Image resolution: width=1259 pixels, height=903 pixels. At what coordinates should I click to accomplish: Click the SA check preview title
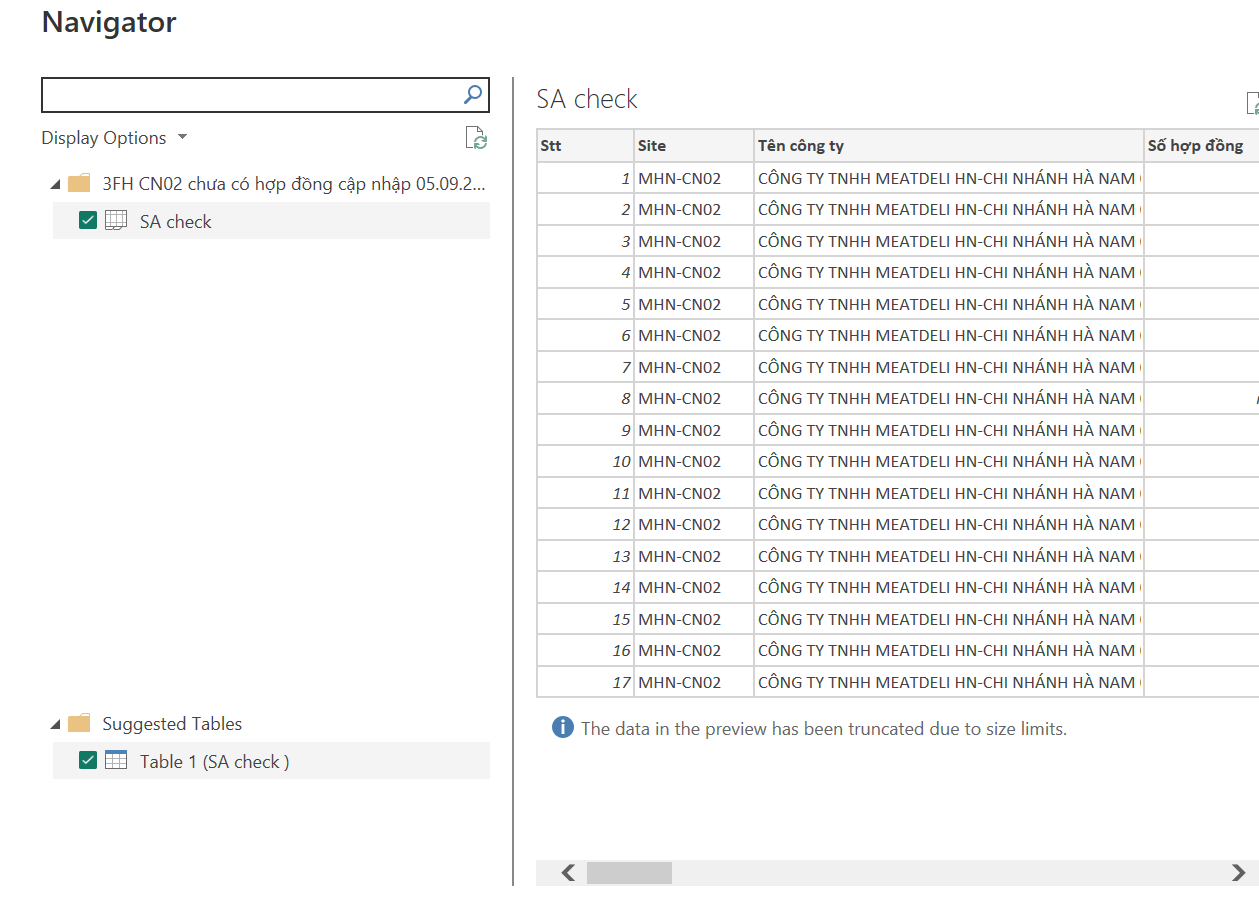tap(587, 99)
